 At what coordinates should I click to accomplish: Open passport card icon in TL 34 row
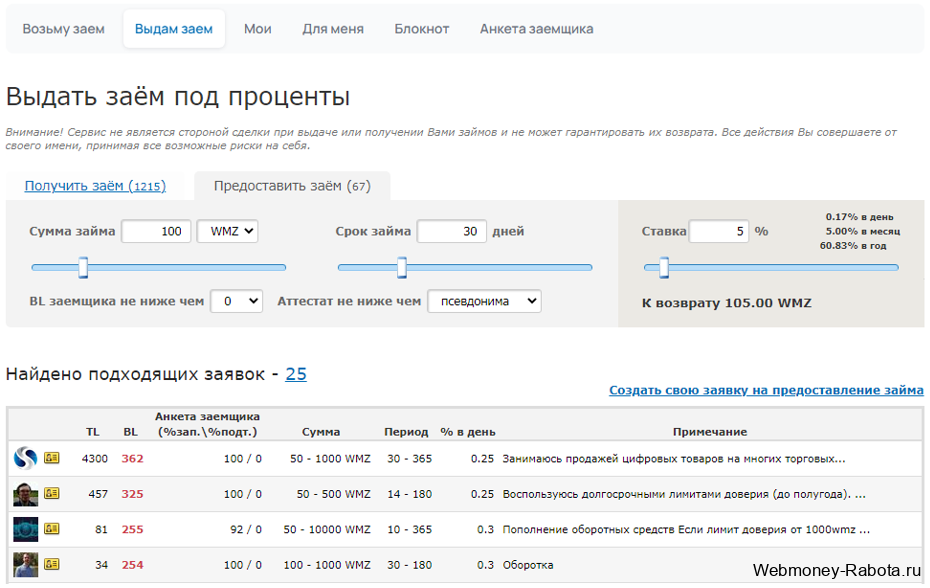(52, 564)
